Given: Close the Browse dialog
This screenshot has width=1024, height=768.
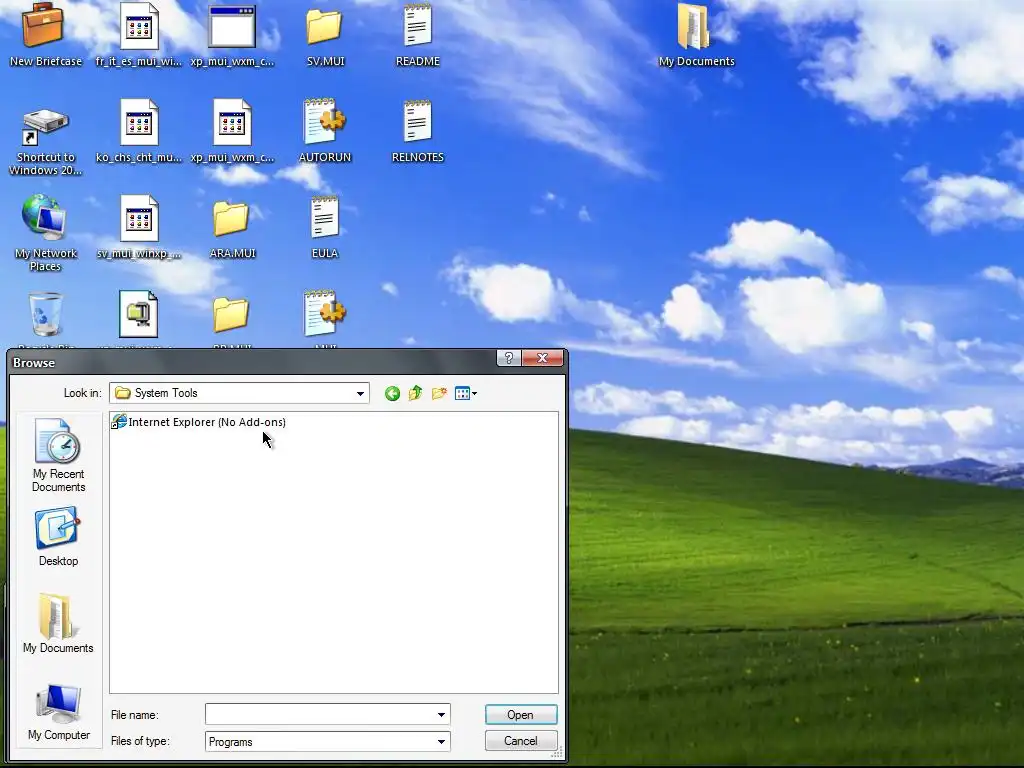Looking at the screenshot, I should 542,358.
